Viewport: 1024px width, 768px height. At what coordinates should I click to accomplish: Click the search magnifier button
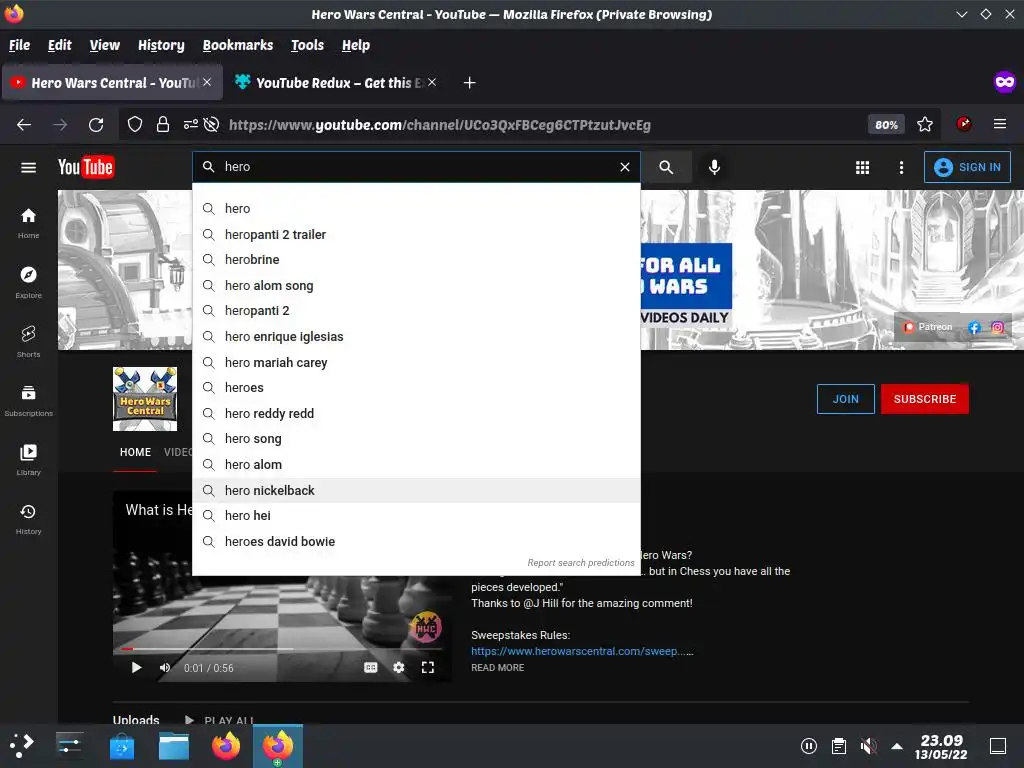click(666, 167)
